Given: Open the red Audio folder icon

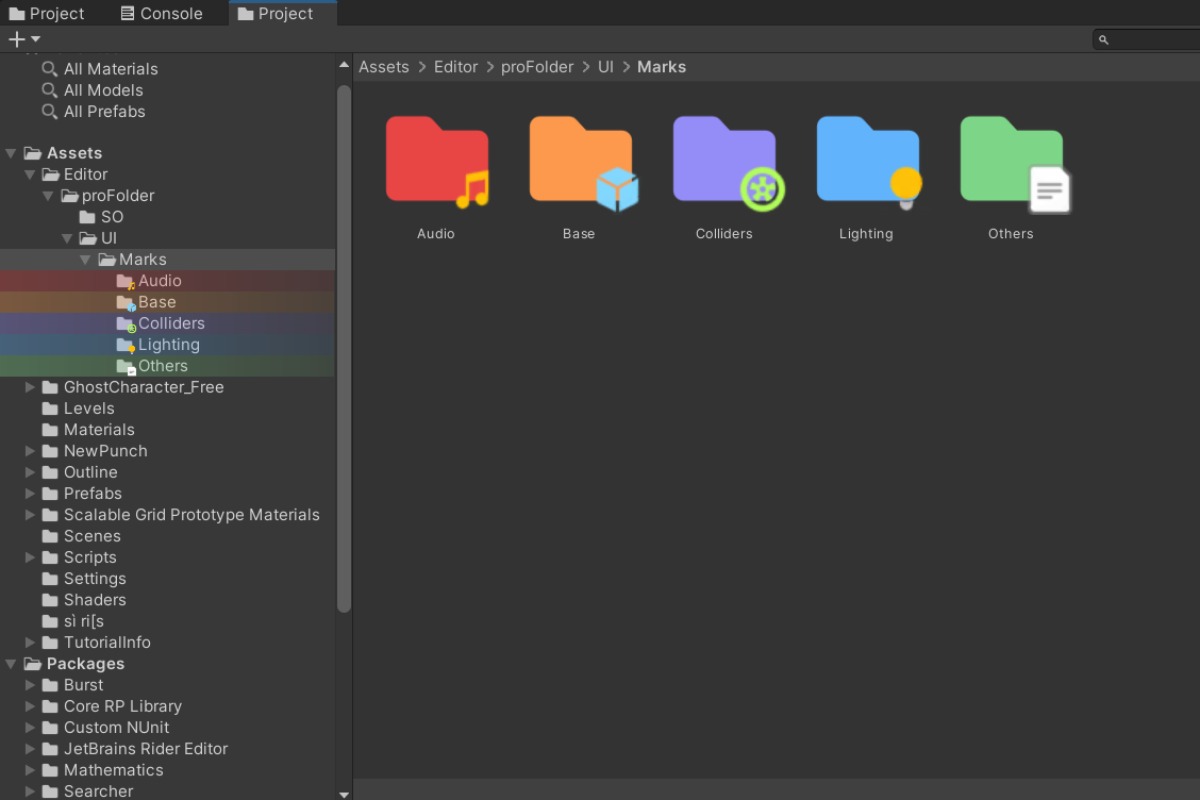Looking at the screenshot, I should pyautogui.click(x=436, y=162).
